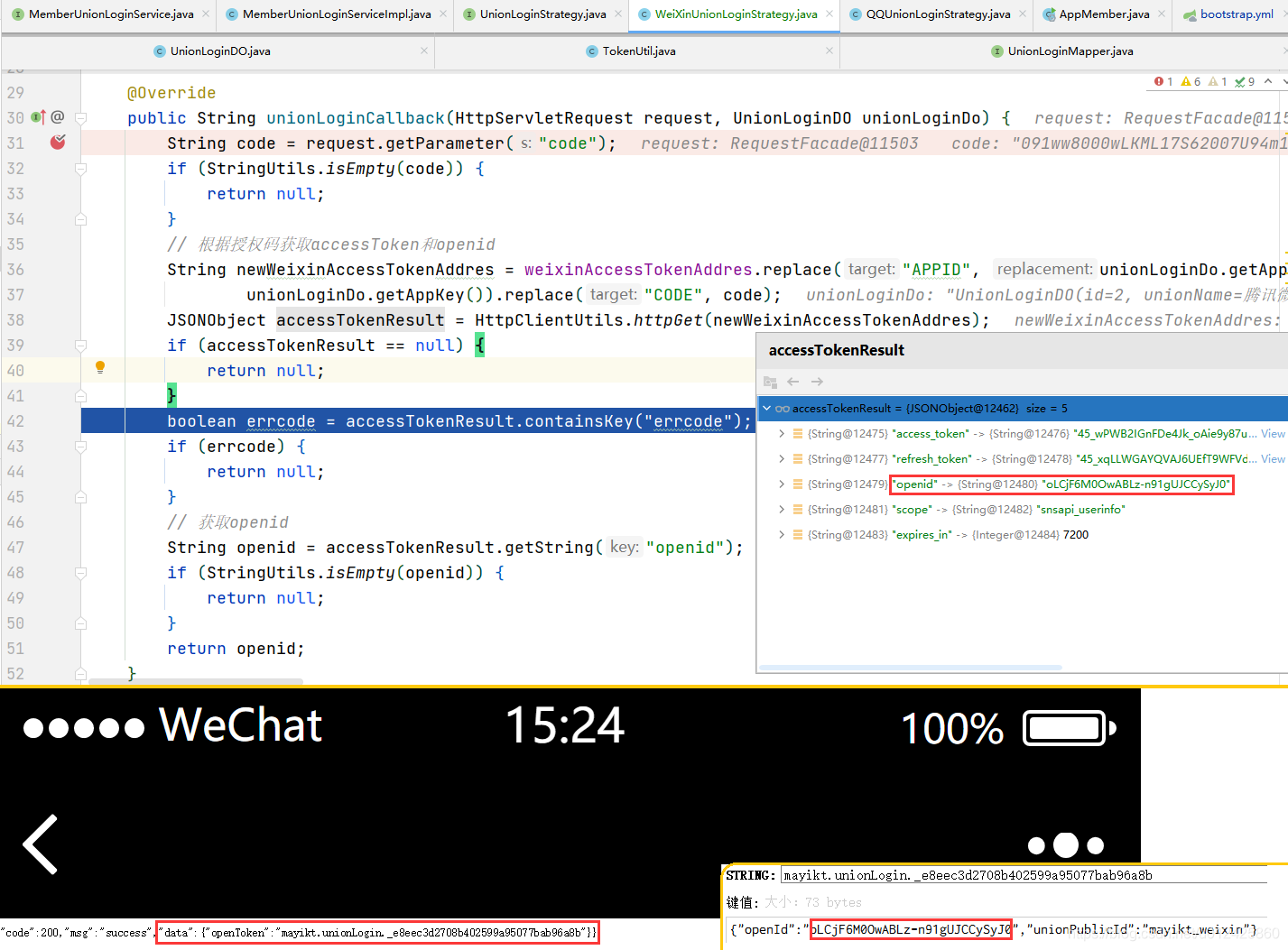Click the red error count indicator
The height and width of the screenshot is (950, 1288).
(x=1163, y=82)
